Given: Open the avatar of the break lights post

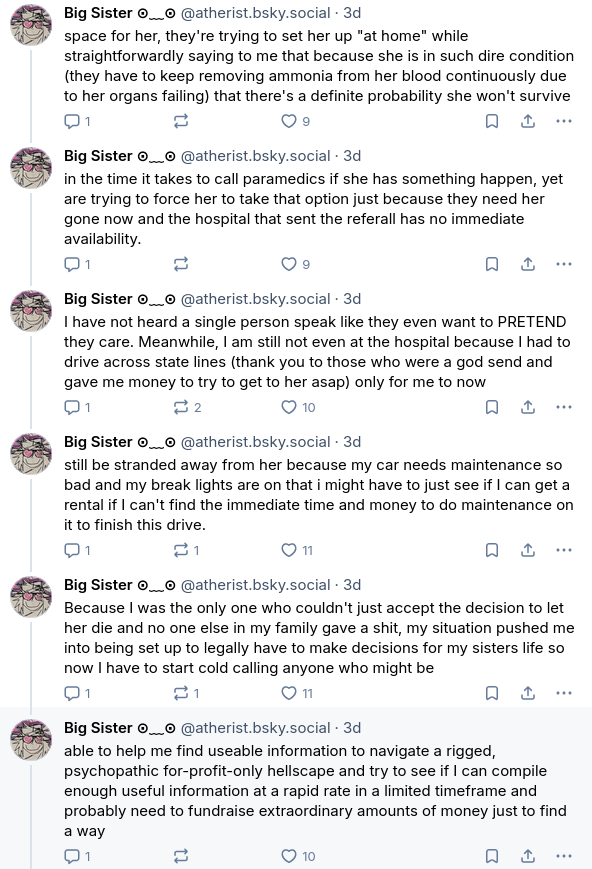Looking at the screenshot, I should 32,454.
